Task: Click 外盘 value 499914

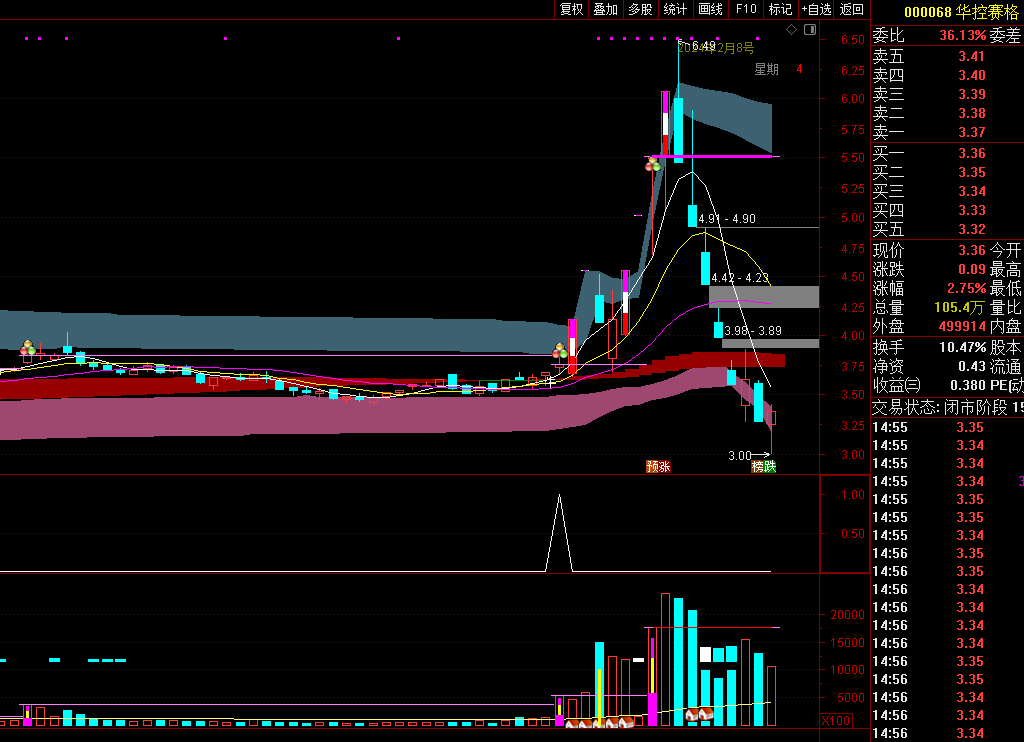Action: tap(962, 326)
